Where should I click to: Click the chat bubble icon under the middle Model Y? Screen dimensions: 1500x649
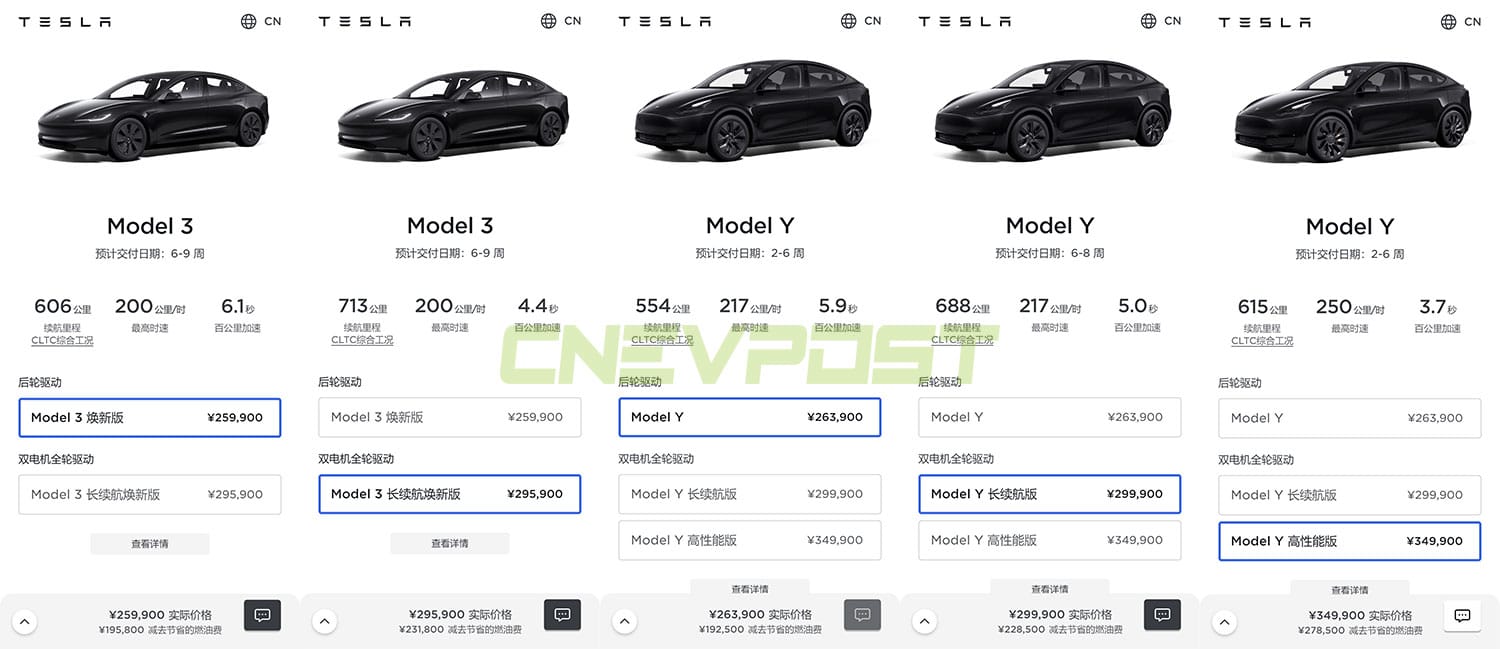[862, 615]
